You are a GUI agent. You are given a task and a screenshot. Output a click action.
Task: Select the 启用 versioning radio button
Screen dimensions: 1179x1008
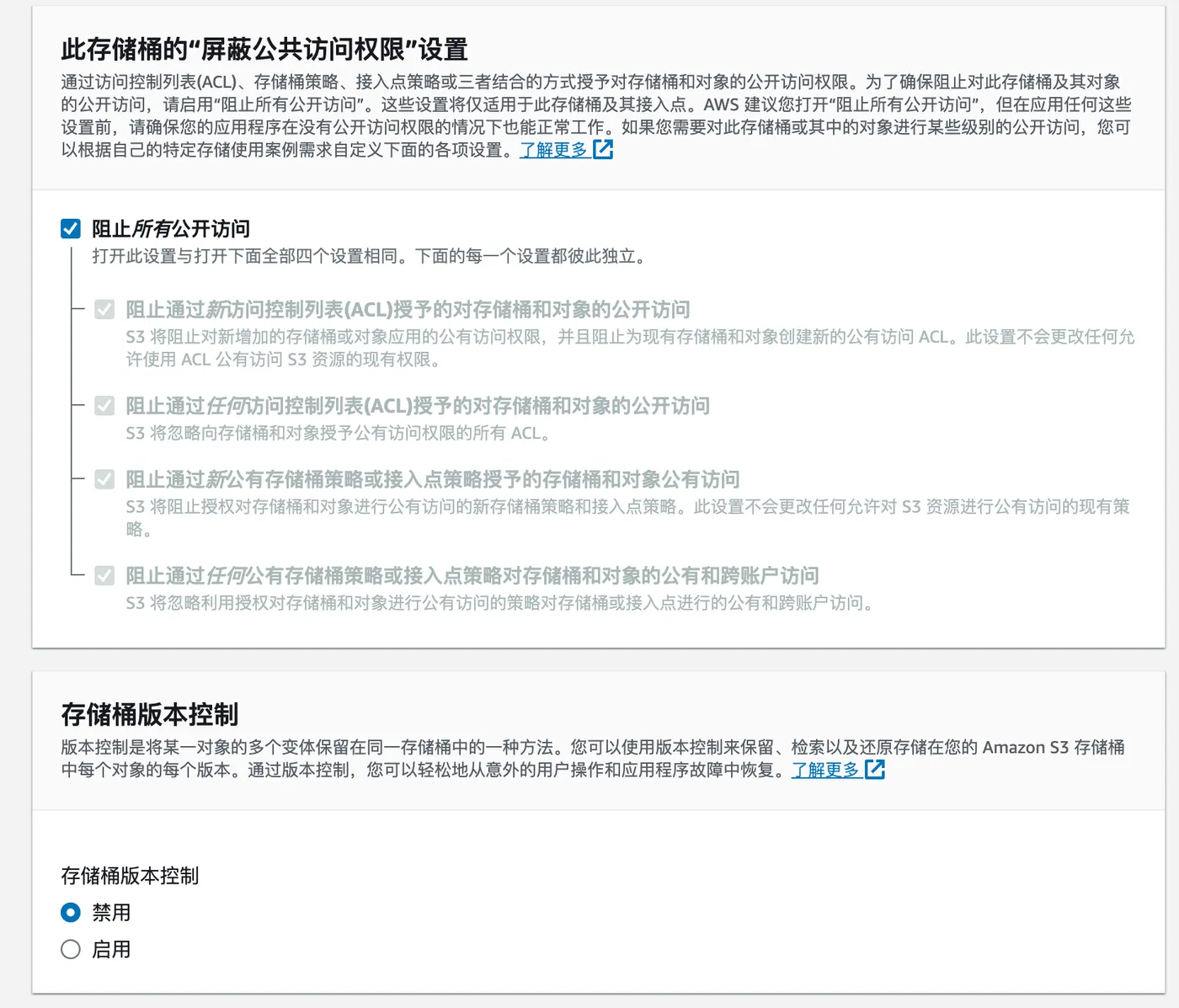click(71, 949)
